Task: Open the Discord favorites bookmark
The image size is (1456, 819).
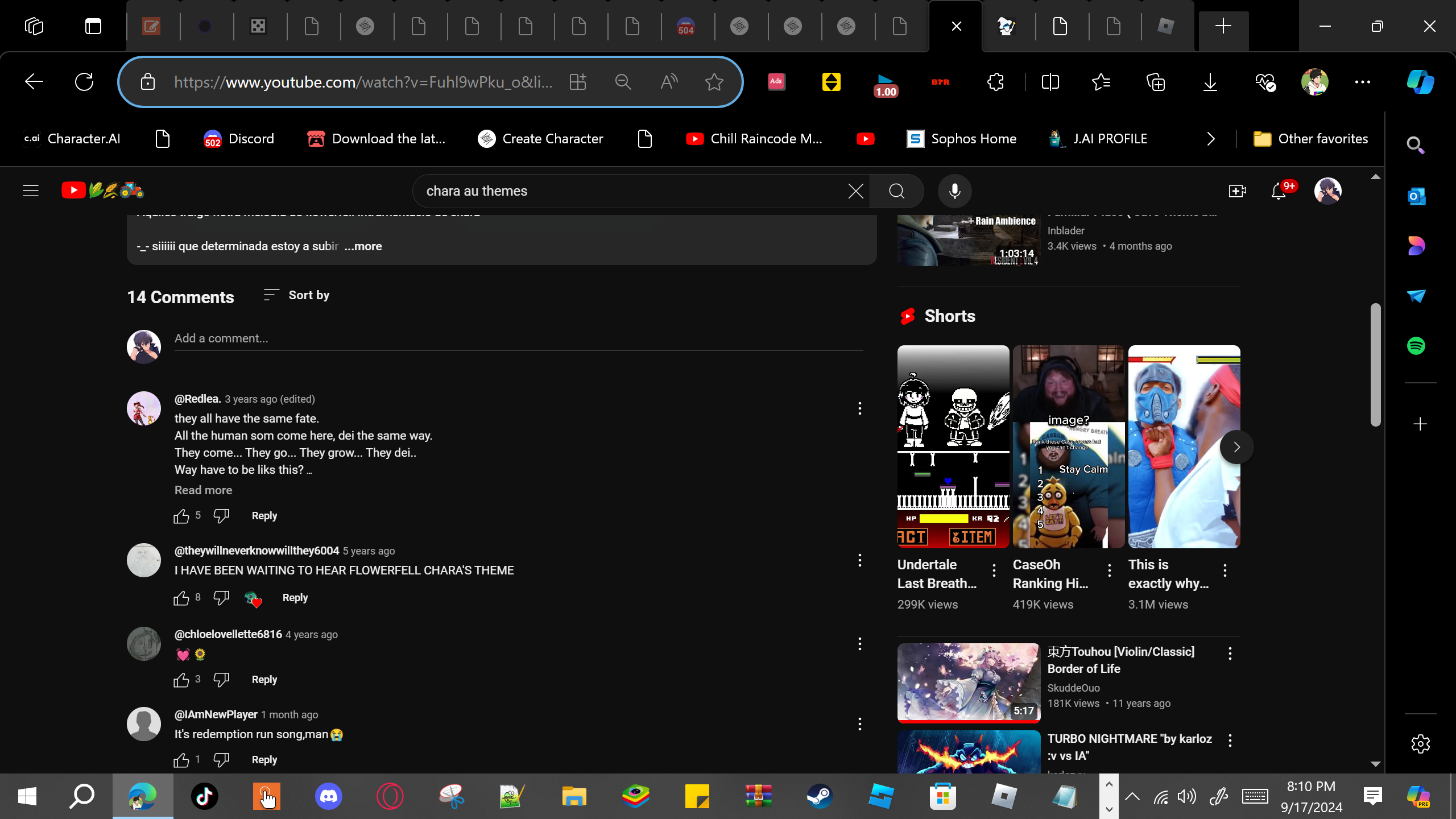Action: pyautogui.click(x=239, y=139)
